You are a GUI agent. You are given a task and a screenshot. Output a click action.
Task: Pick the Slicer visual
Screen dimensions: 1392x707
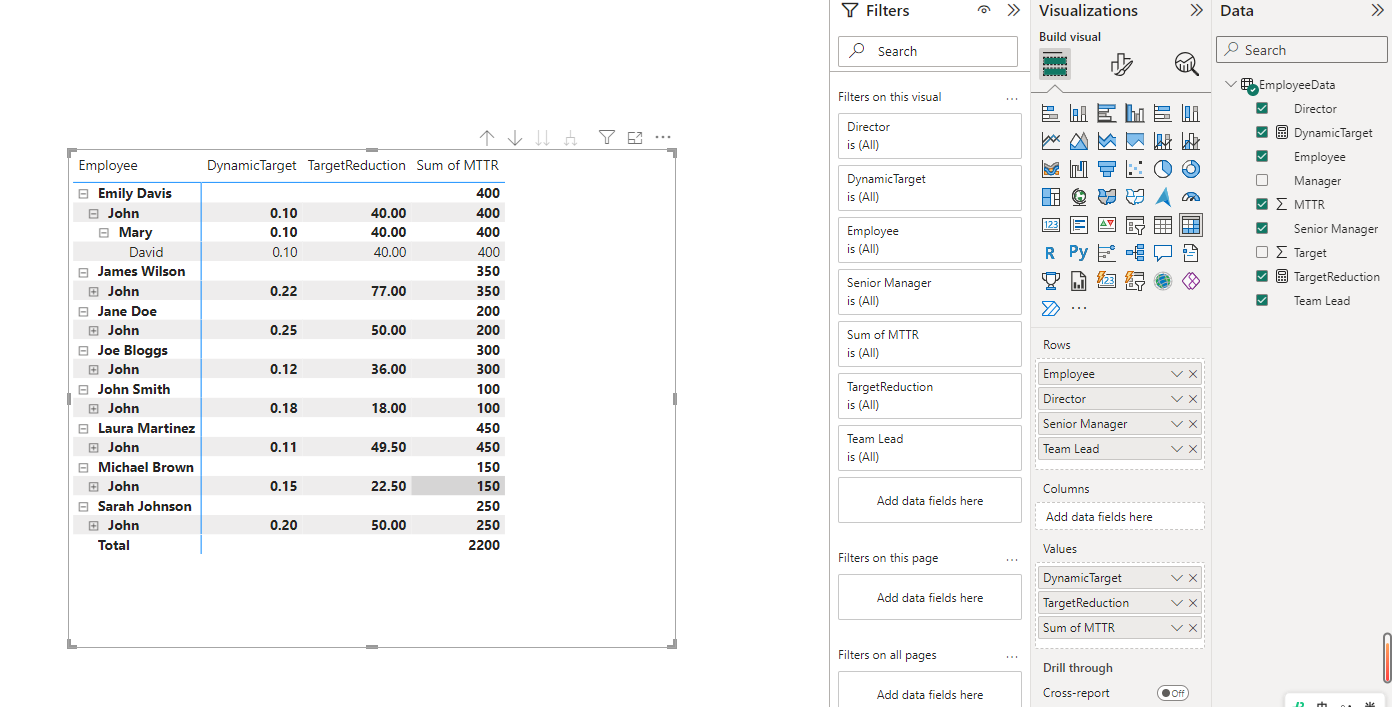coord(1134,225)
